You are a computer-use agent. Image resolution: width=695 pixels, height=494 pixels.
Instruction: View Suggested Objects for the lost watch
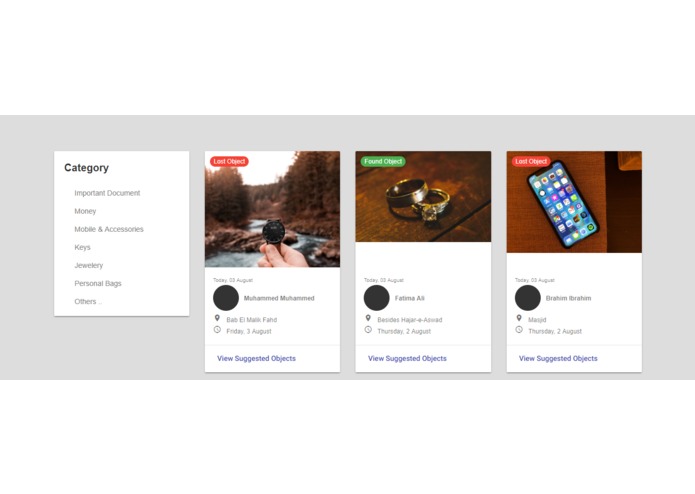[256, 358]
